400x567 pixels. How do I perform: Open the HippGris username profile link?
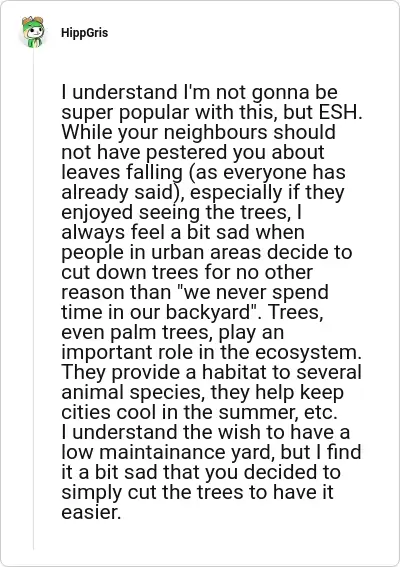pos(84,33)
